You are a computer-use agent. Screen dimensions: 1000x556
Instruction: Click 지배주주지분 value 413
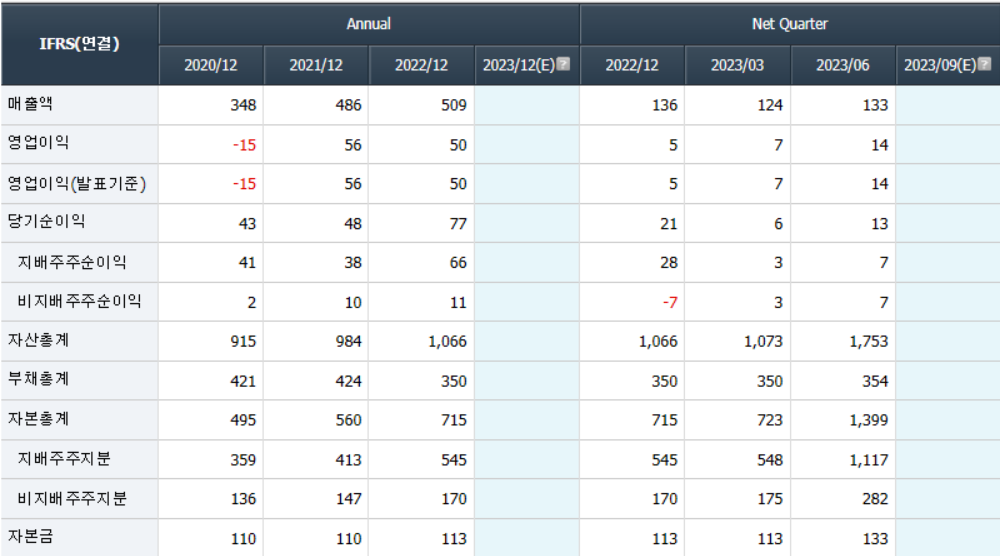(x=348, y=460)
